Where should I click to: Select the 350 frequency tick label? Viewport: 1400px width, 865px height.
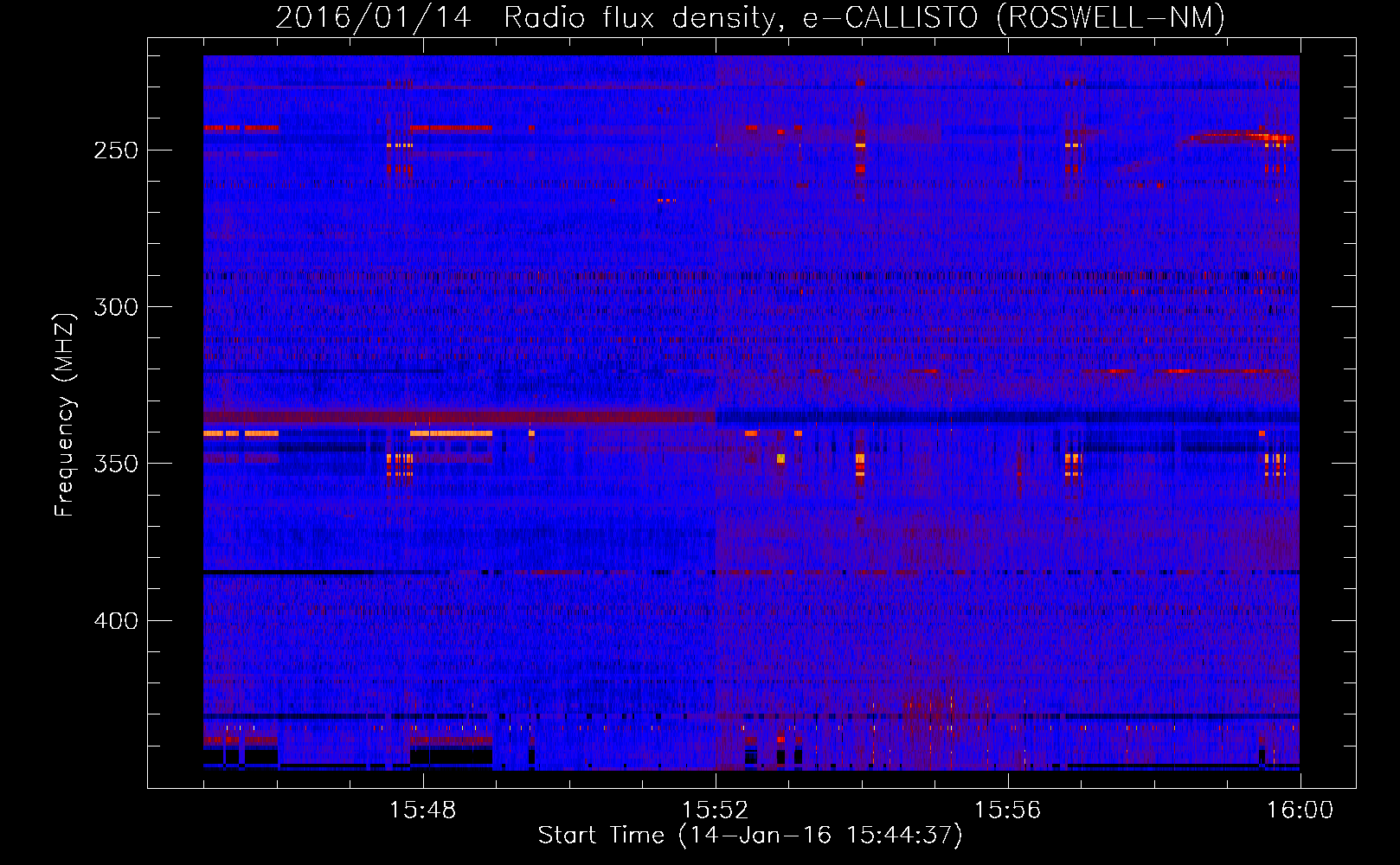point(116,465)
